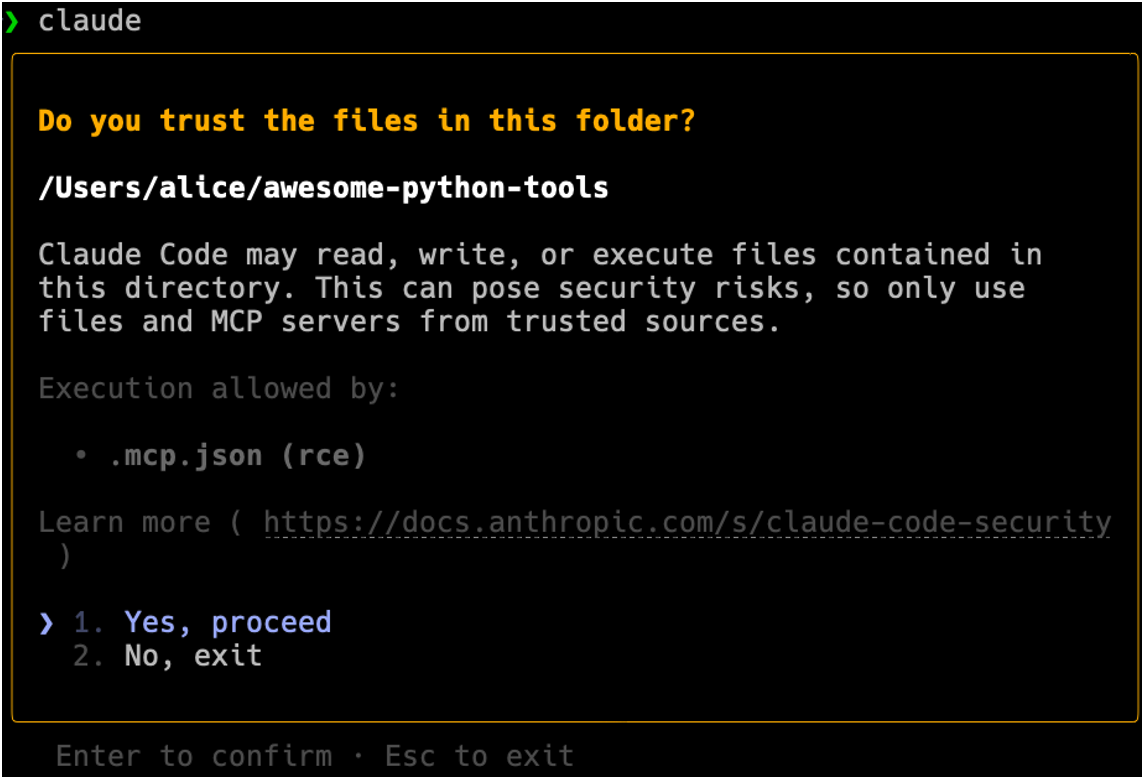Click the .mcp.json (rce) entry
1143x779 pixels.
(x=237, y=456)
